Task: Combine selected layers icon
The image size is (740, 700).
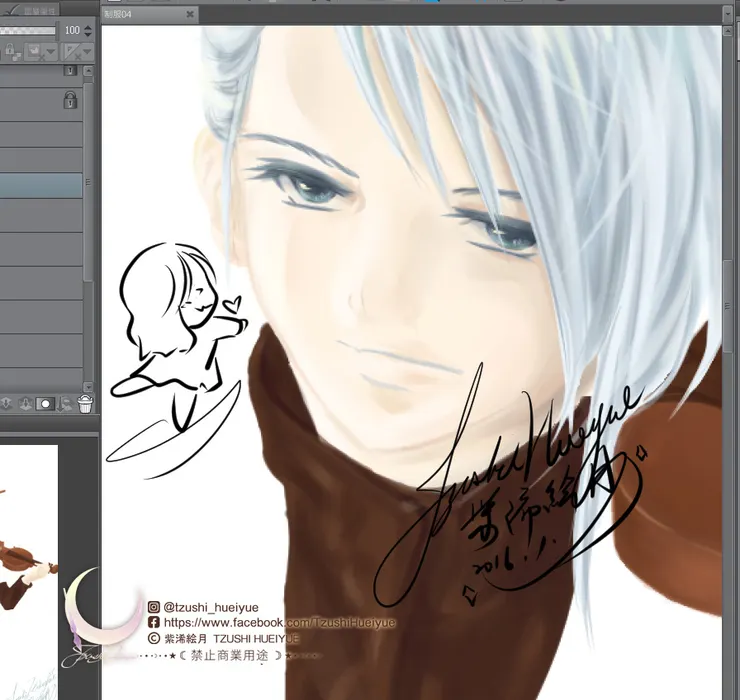Action: click(25, 404)
